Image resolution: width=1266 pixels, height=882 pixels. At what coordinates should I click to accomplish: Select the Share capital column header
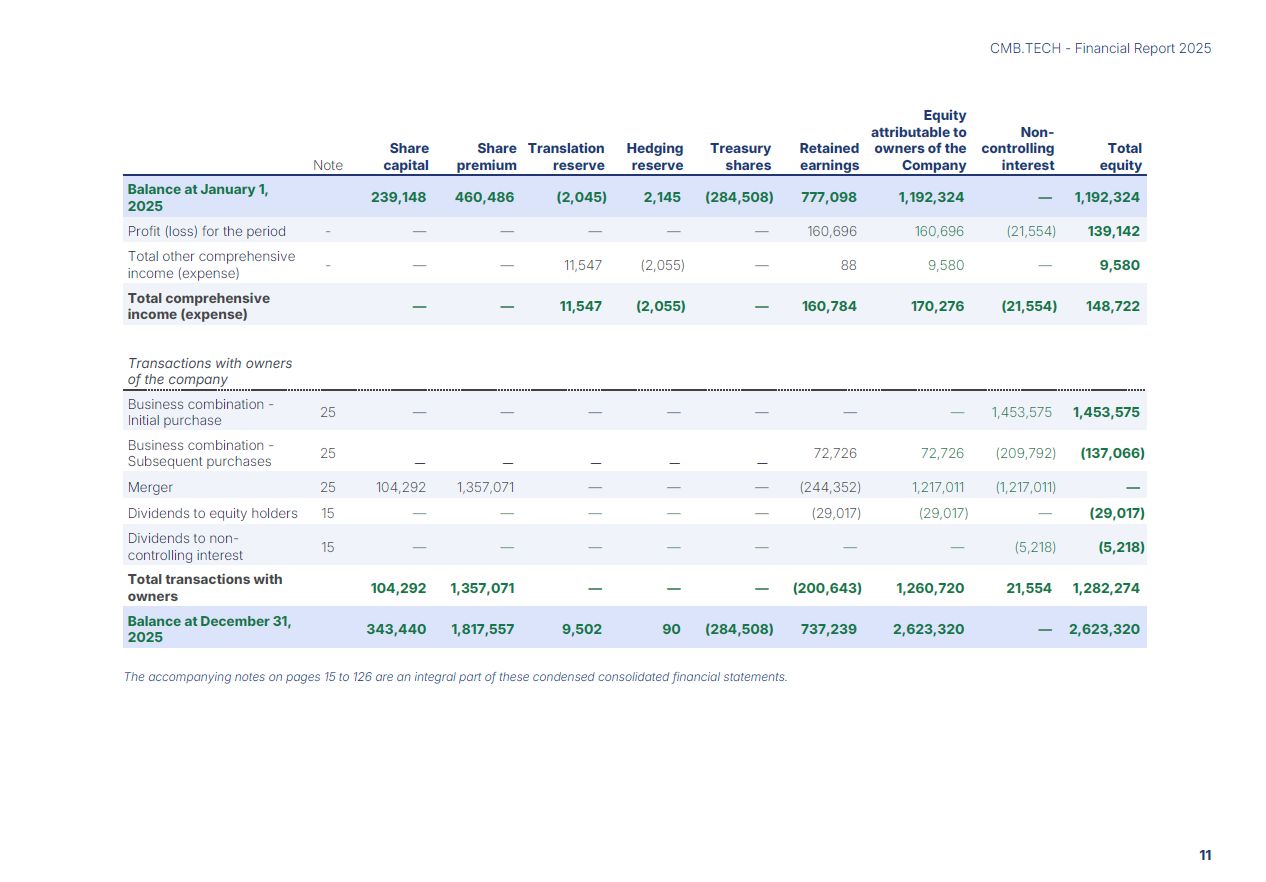click(x=406, y=157)
